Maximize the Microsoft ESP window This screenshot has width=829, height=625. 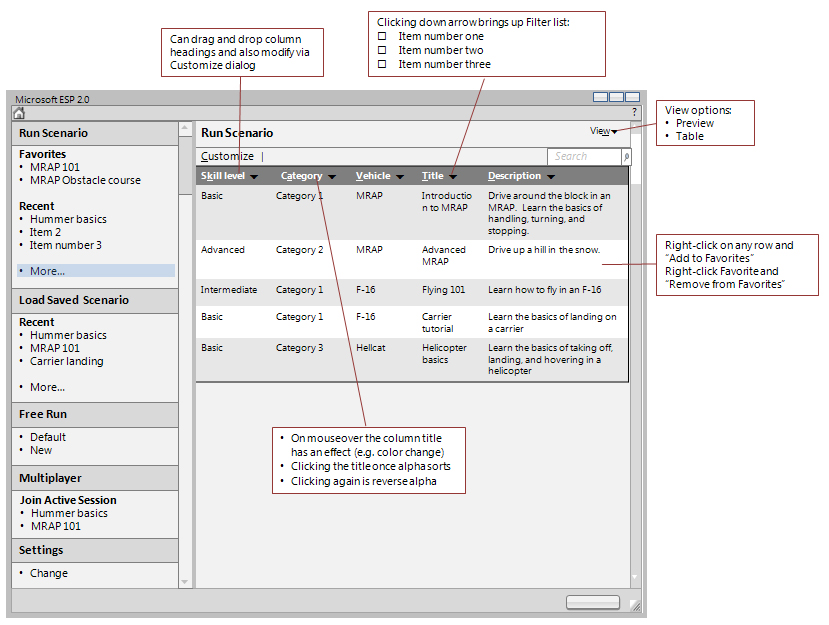616,97
